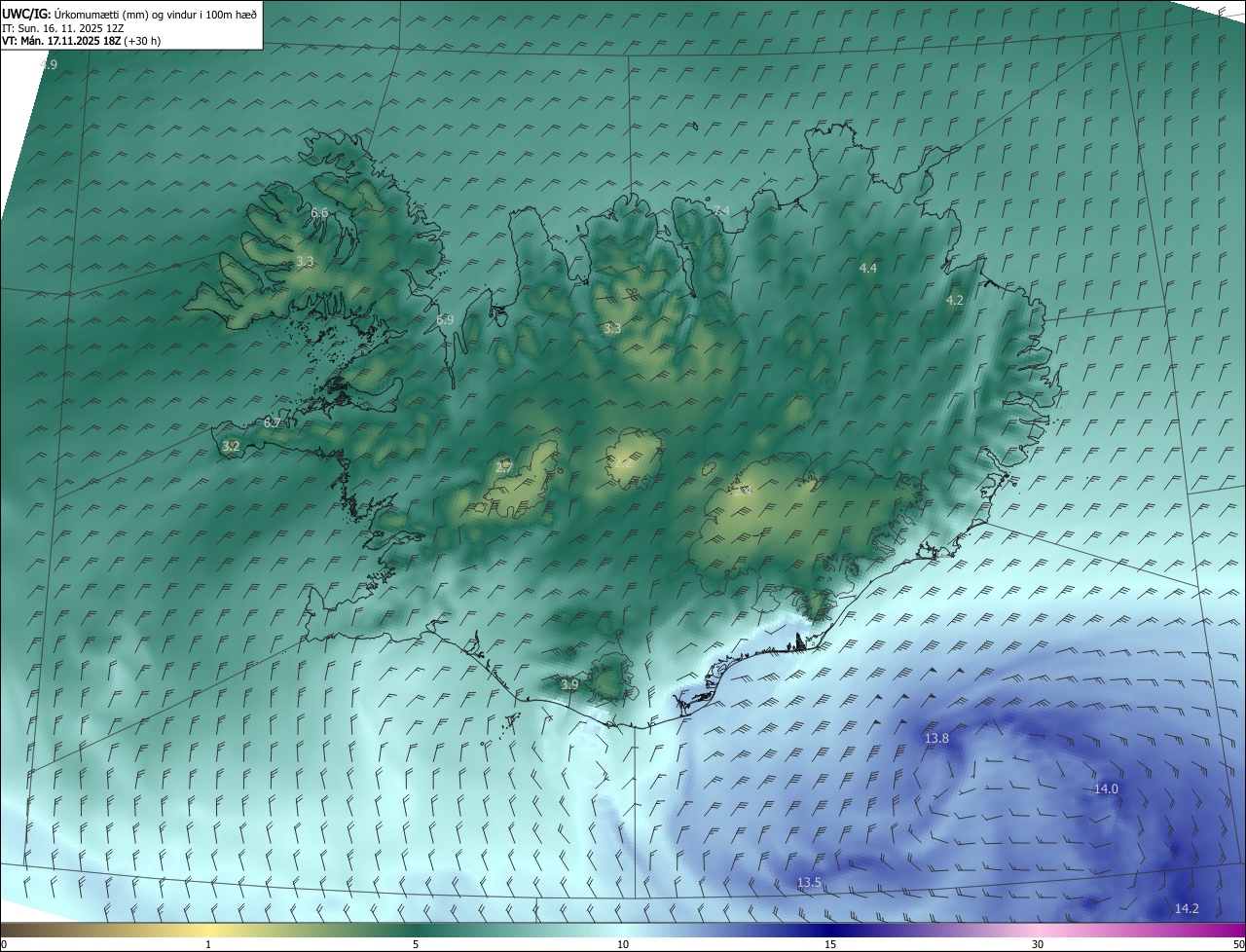Click the map value 14.0
Image resolution: width=1246 pixels, height=952 pixels.
point(1107,789)
